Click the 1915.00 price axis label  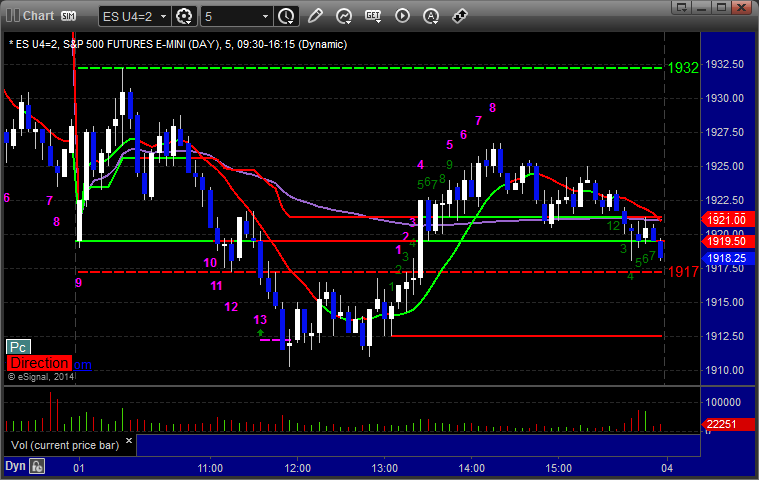click(x=724, y=302)
